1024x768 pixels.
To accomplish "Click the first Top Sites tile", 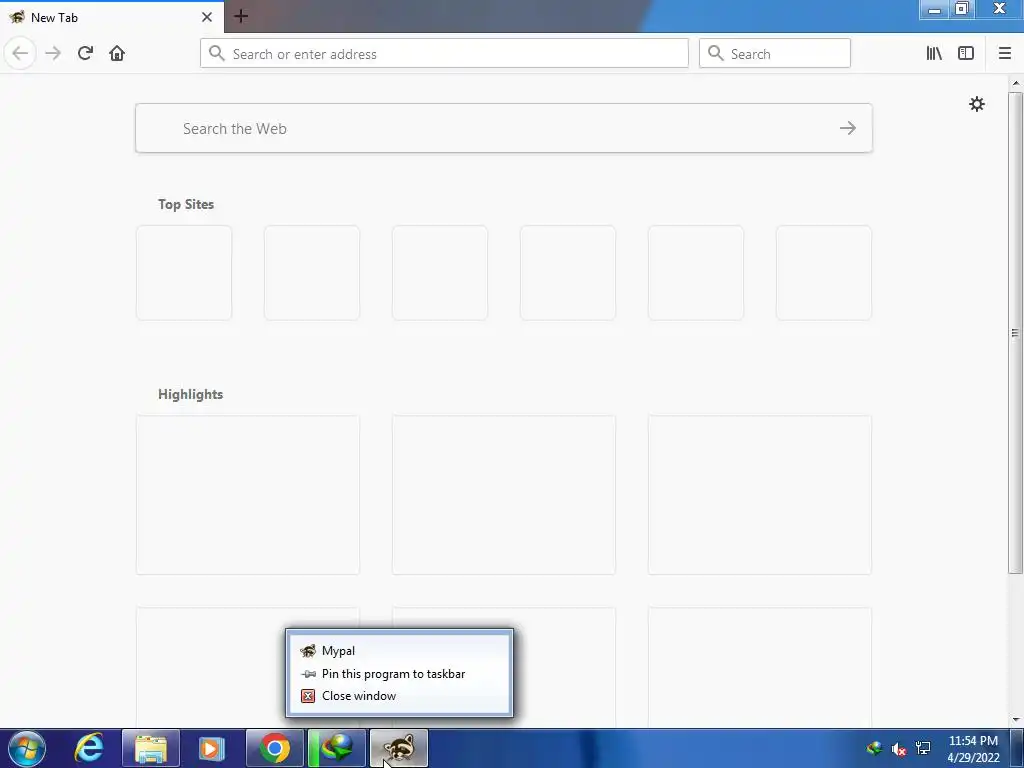I will [x=184, y=273].
